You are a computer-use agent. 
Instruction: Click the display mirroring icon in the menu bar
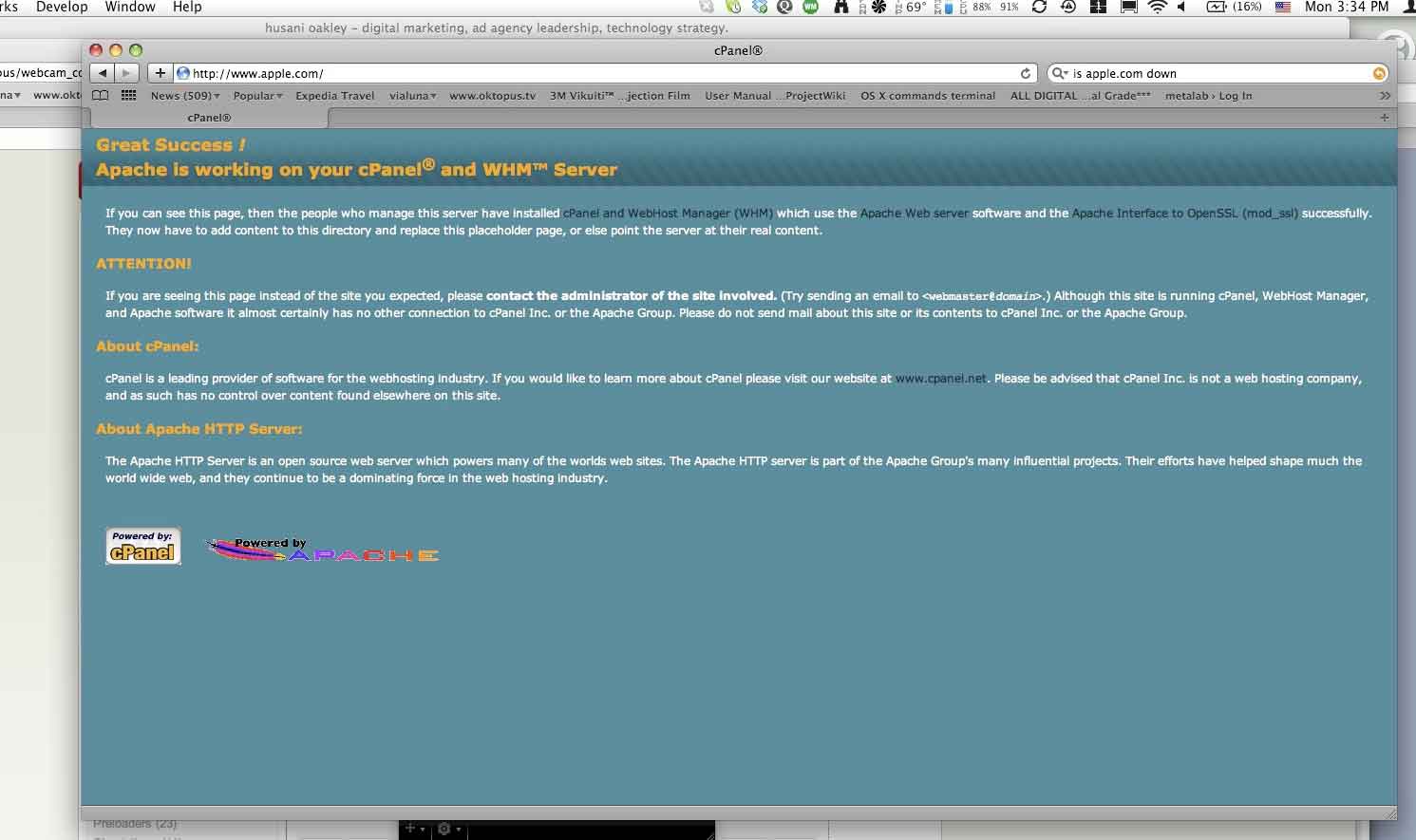pos(1128,7)
